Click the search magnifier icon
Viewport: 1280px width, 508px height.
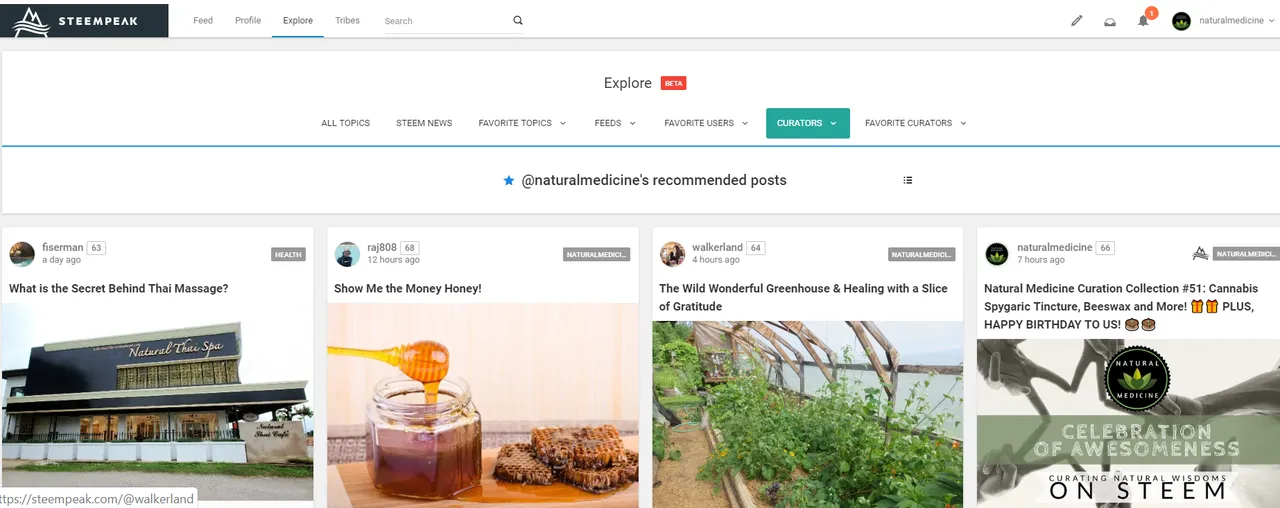pyautogui.click(x=517, y=20)
